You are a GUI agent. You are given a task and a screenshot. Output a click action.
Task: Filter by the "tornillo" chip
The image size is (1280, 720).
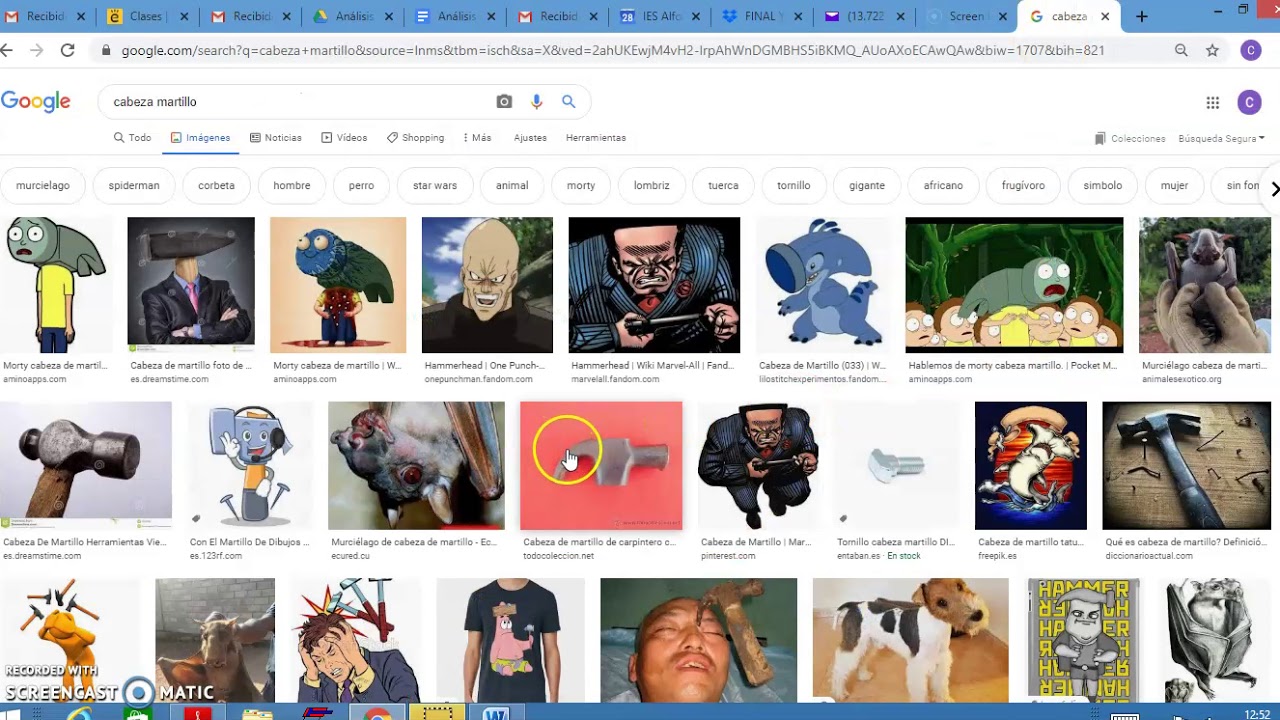coord(794,185)
